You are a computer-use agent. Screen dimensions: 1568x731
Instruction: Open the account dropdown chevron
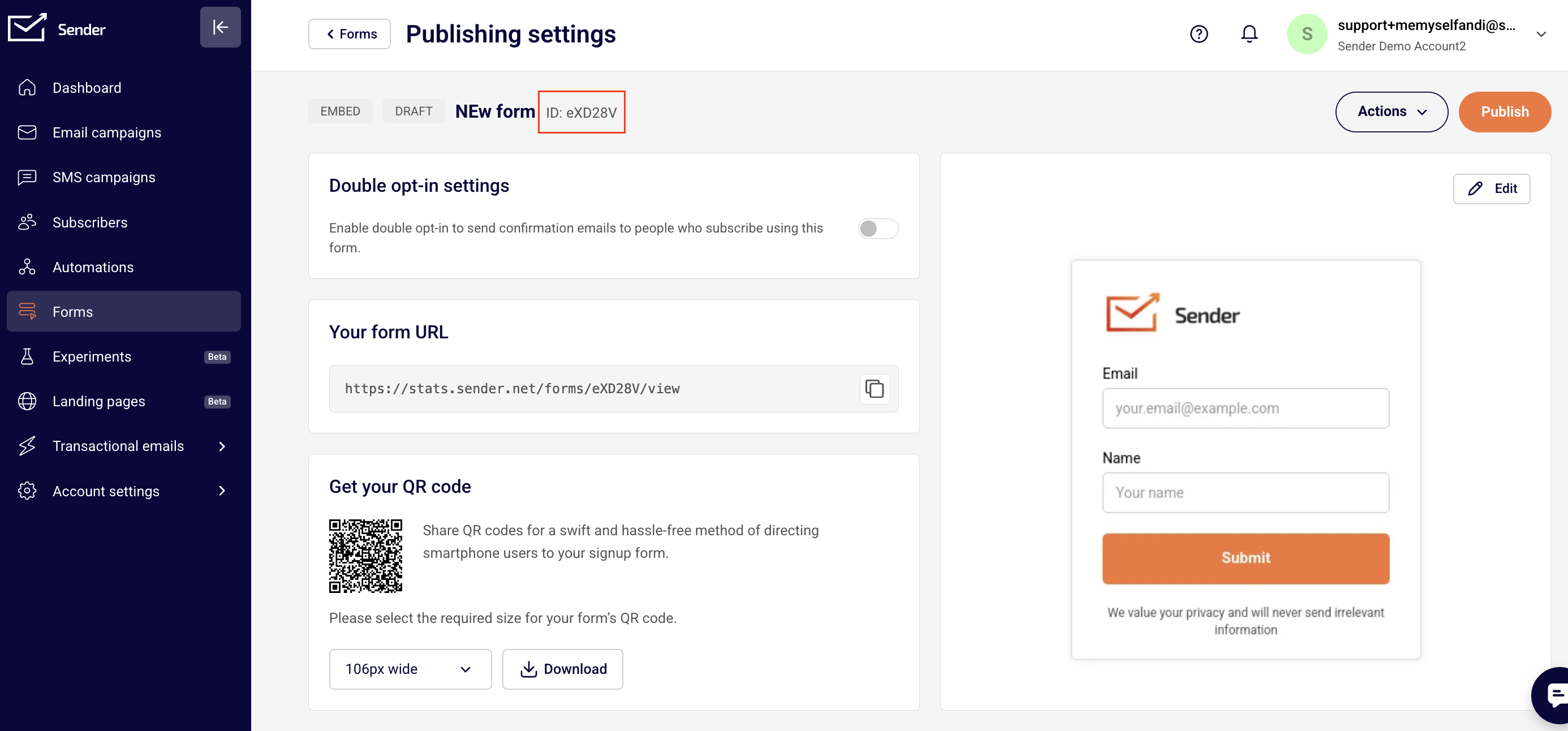pyautogui.click(x=1541, y=34)
